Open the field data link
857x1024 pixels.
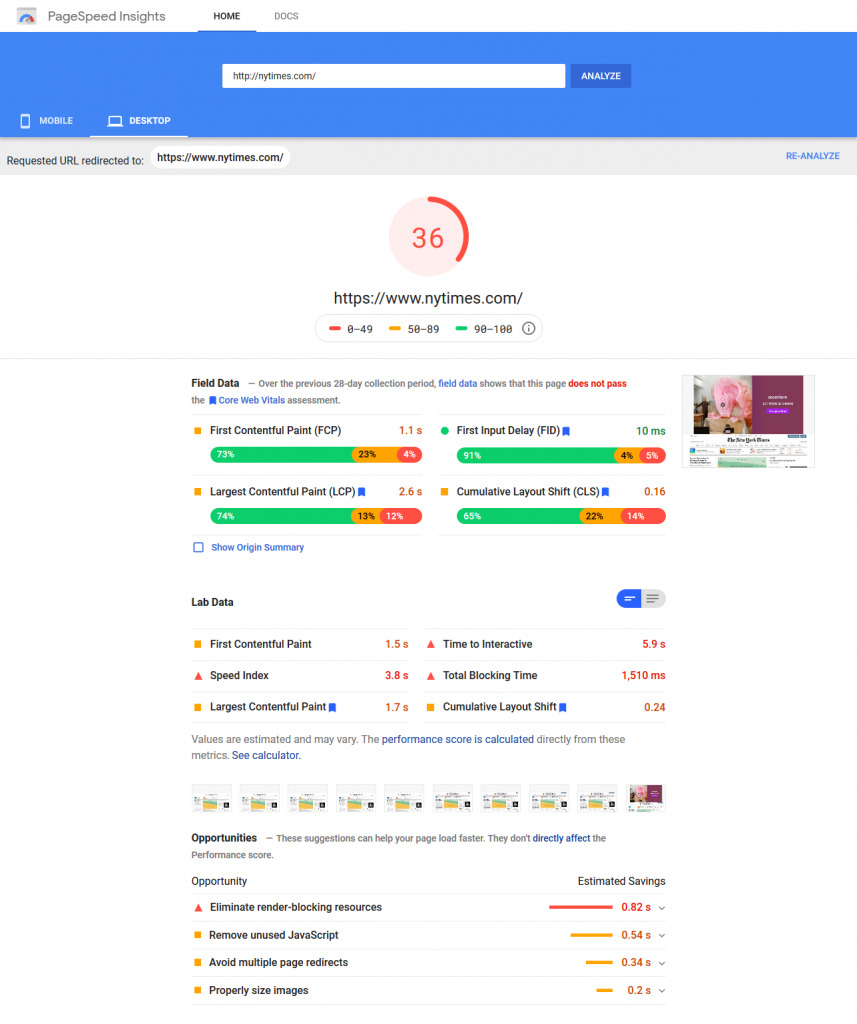coord(457,383)
